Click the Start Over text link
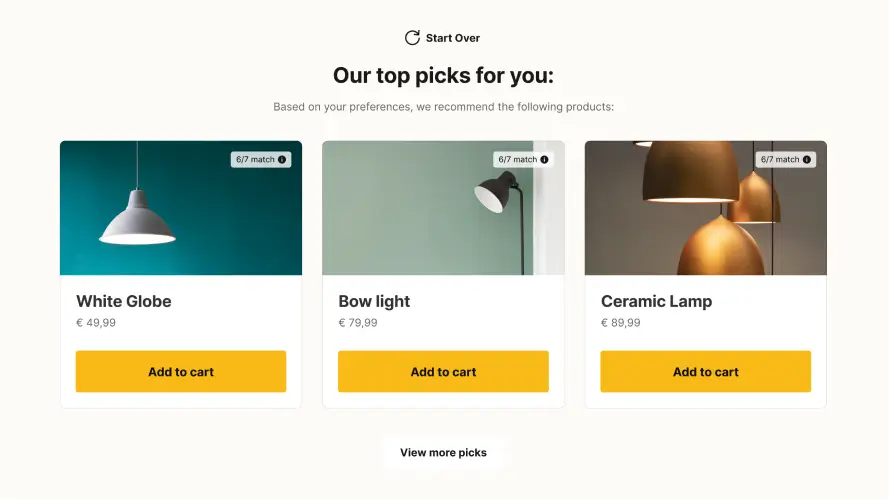889x500 pixels. pyautogui.click(x=453, y=38)
